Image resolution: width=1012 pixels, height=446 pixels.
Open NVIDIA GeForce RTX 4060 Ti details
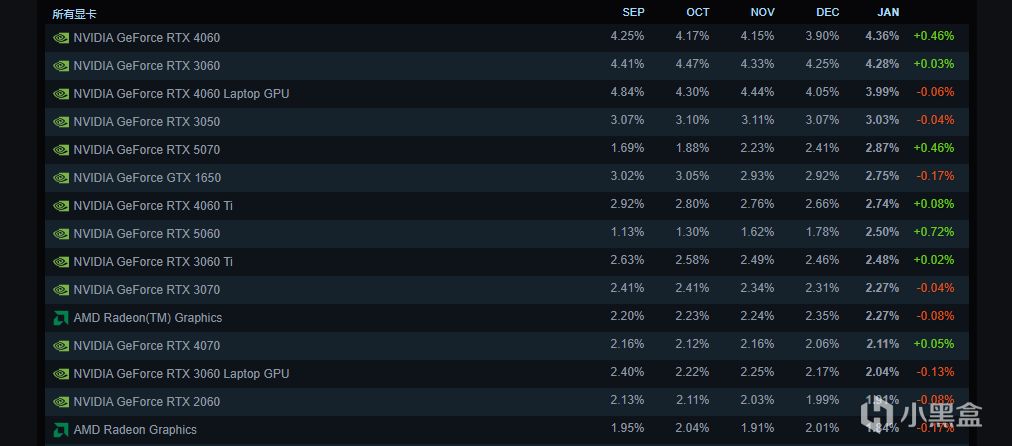(x=153, y=206)
